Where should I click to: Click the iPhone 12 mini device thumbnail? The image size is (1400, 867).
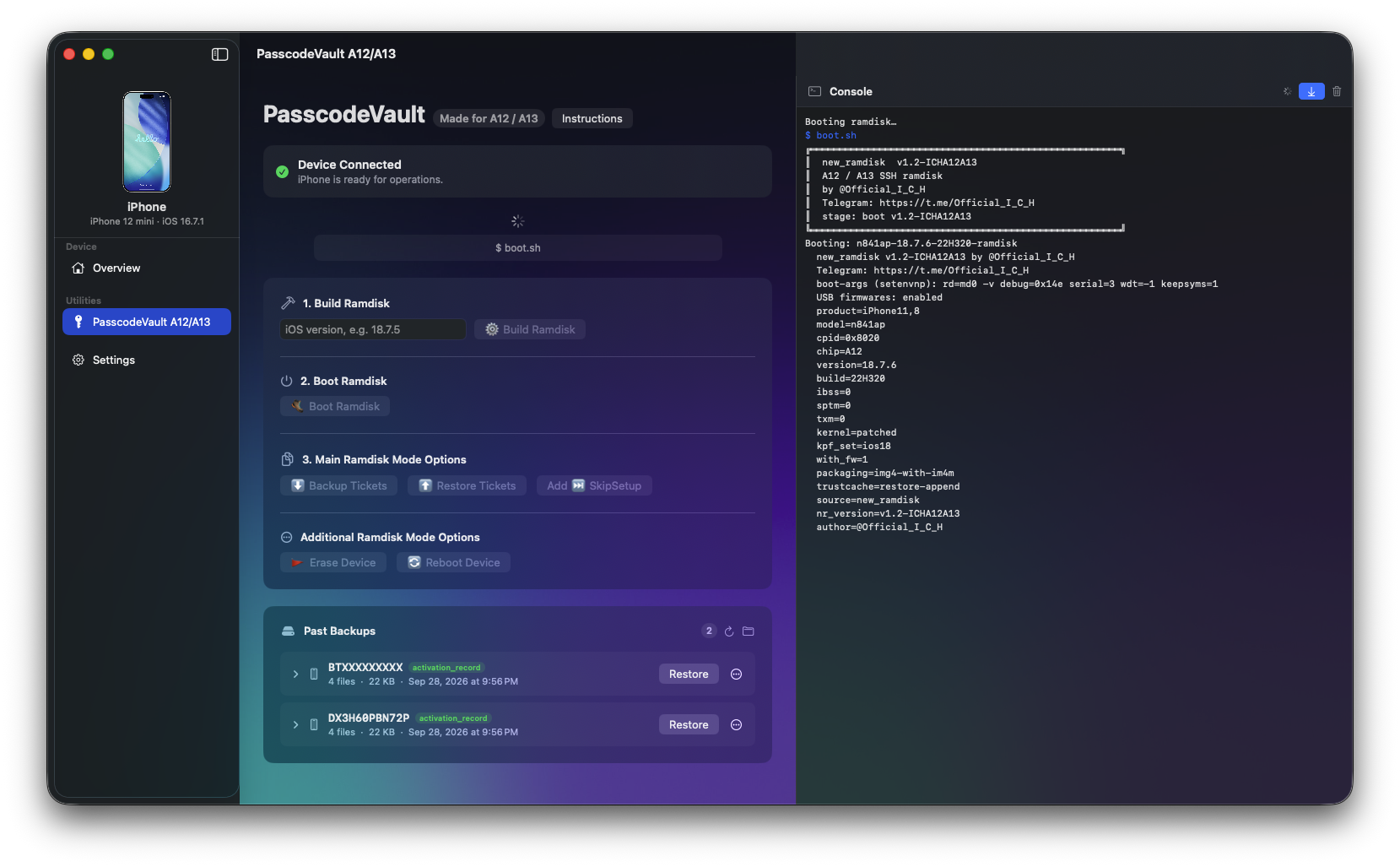[x=147, y=142]
